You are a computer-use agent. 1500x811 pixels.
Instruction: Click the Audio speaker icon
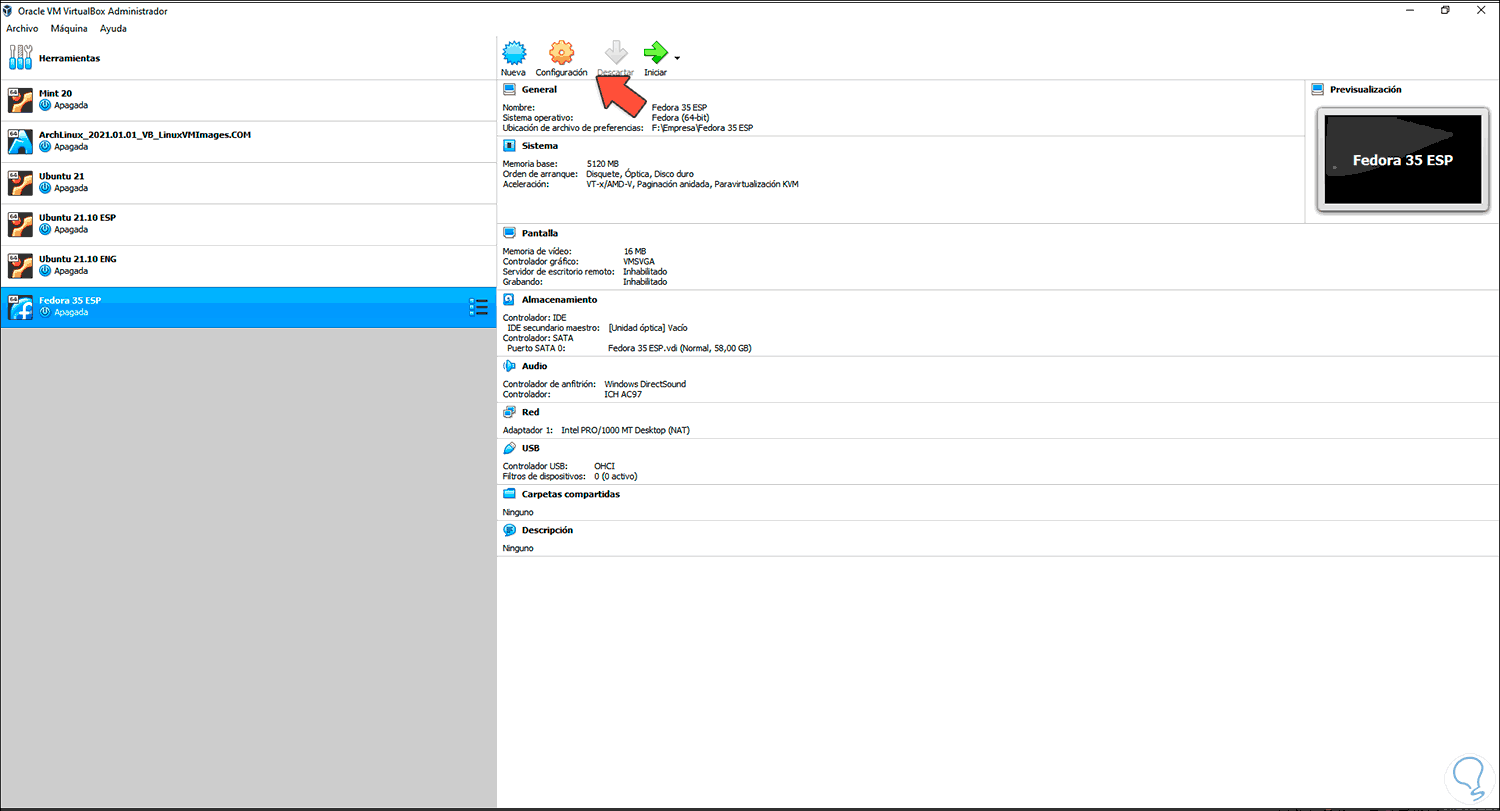(509, 366)
